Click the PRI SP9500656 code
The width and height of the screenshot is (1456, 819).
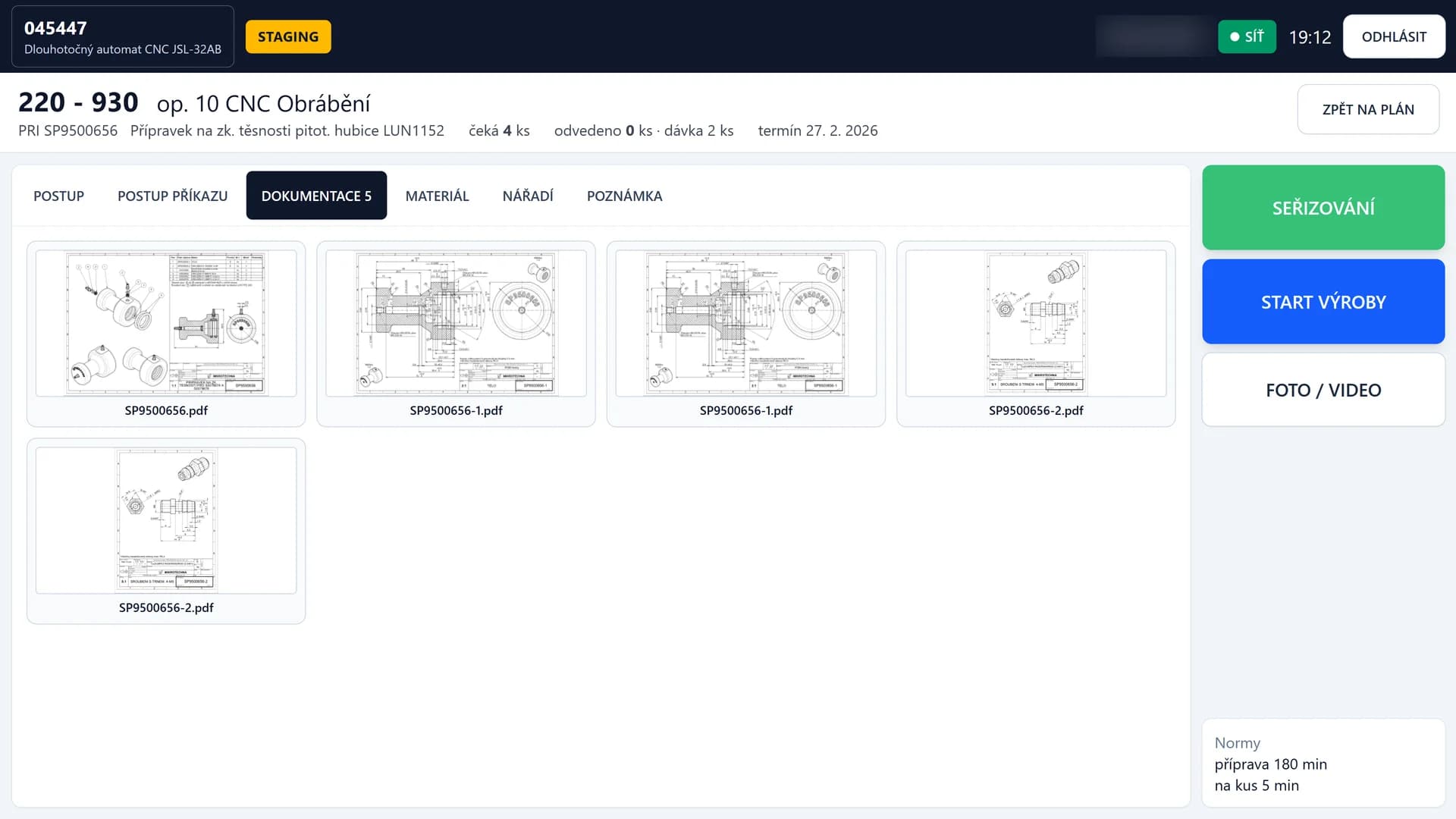pyautogui.click(x=68, y=130)
